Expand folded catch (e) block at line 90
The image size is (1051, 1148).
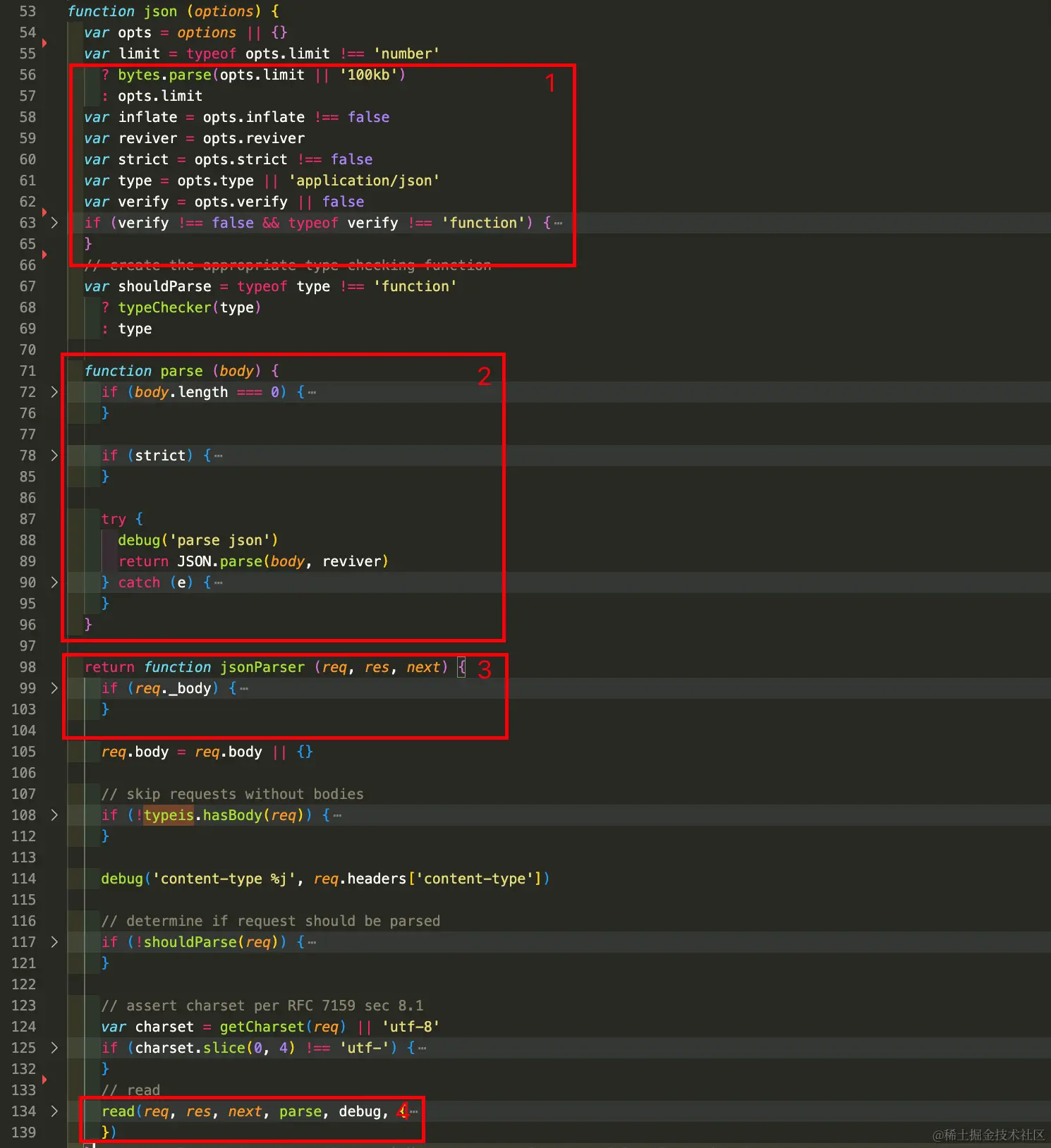pyautogui.click(x=54, y=582)
